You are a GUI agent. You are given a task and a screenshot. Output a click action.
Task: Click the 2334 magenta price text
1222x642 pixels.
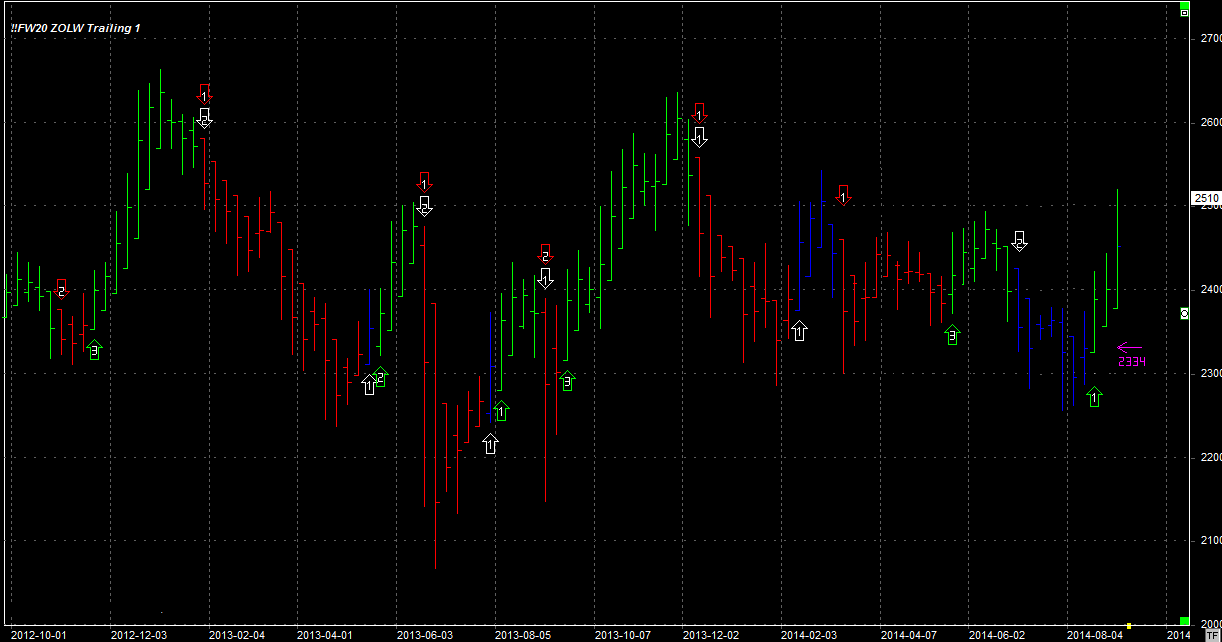1131,362
